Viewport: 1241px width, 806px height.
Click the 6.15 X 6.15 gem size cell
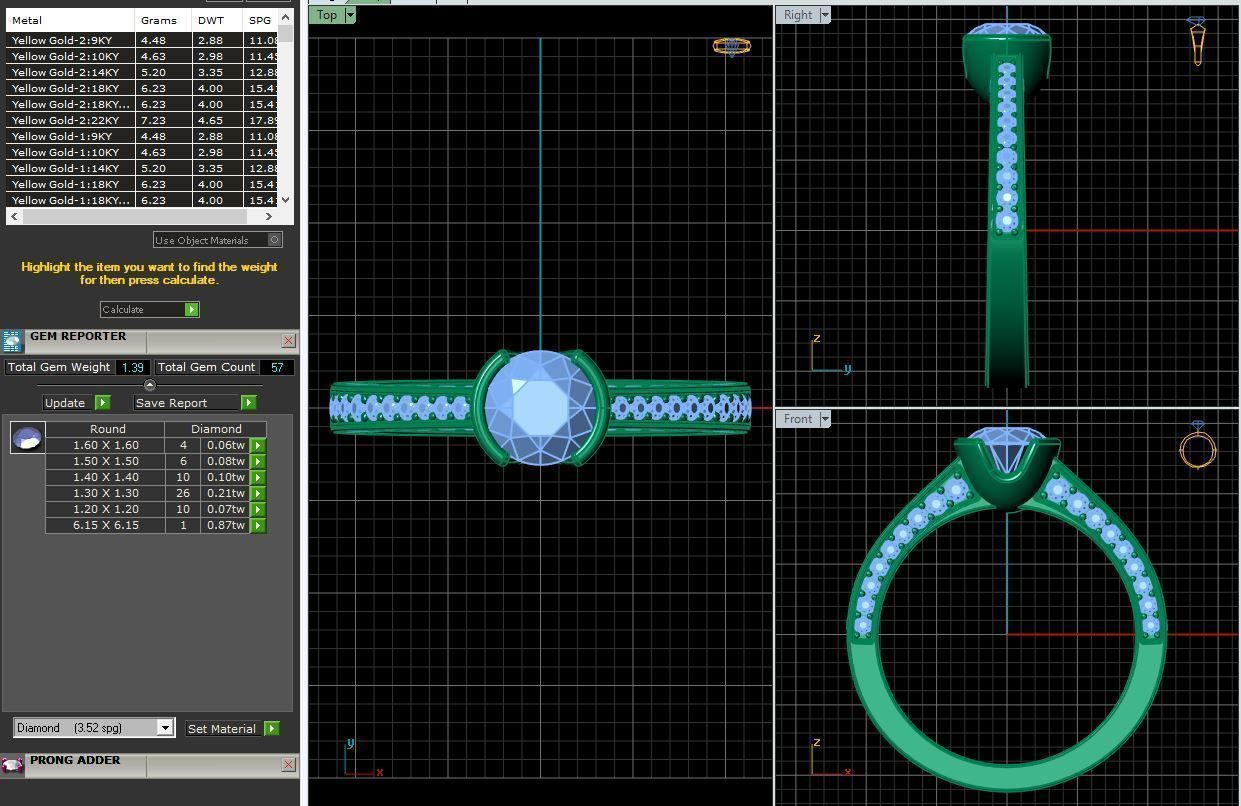[106, 525]
